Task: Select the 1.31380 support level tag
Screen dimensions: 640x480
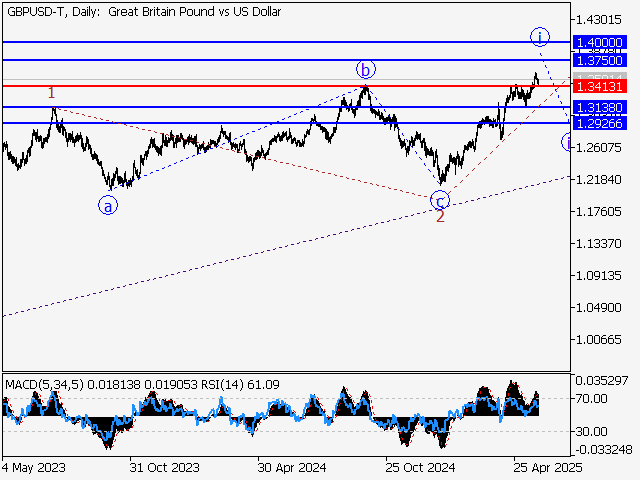Action: (599, 106)
